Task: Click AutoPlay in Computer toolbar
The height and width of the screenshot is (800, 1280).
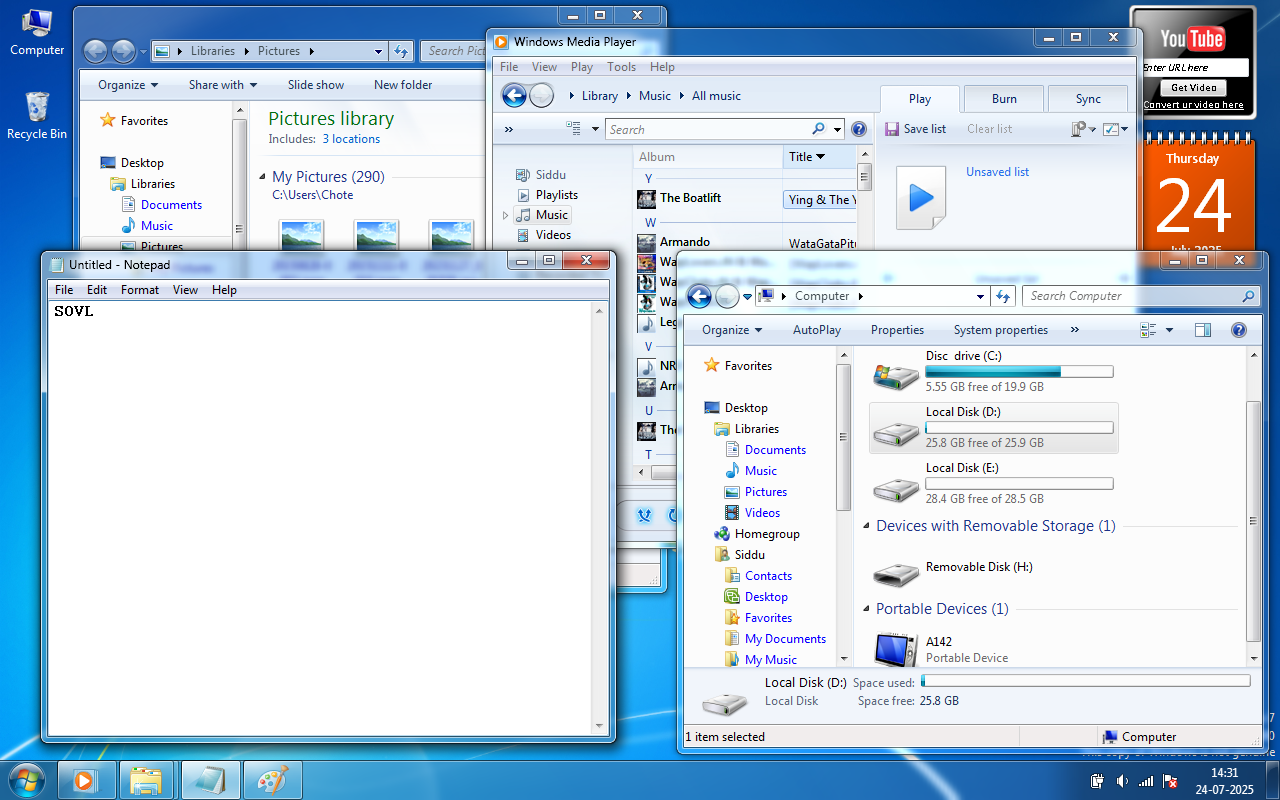Action: pyautogui.click(x=817, y=330)
